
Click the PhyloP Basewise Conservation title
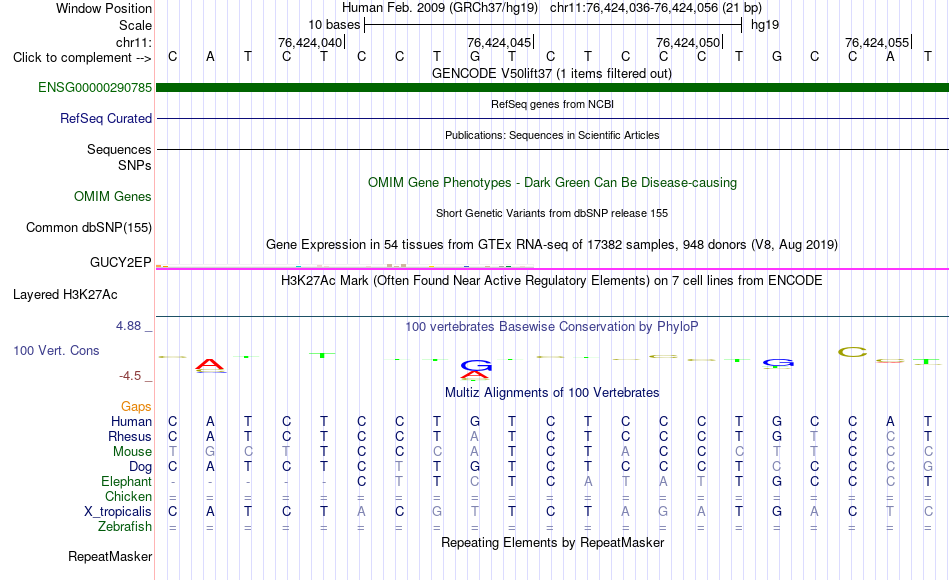551,327
